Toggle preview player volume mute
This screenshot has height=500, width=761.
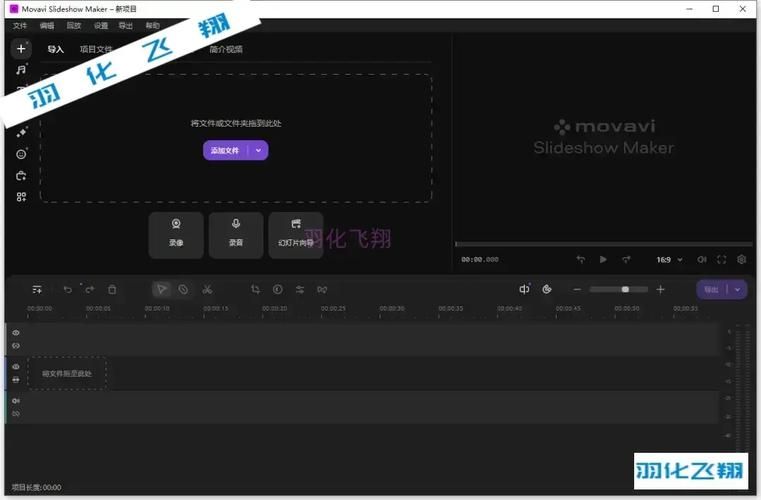[702, 260]
